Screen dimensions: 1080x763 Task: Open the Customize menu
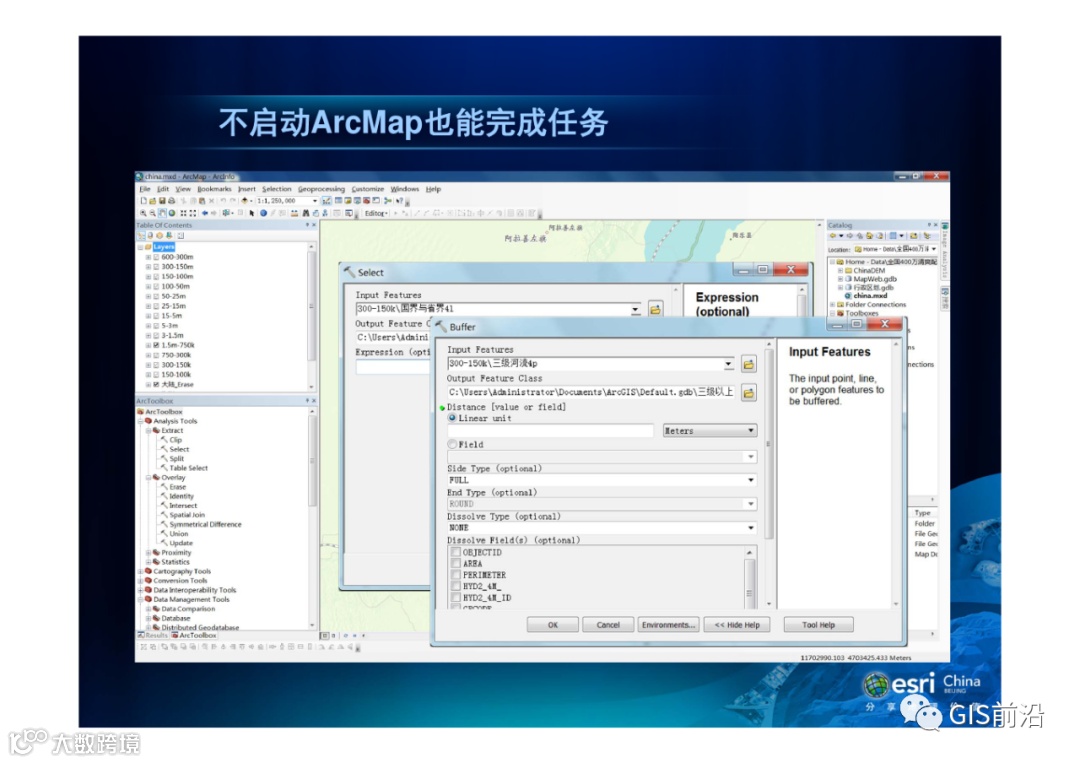tap(368, 189)
